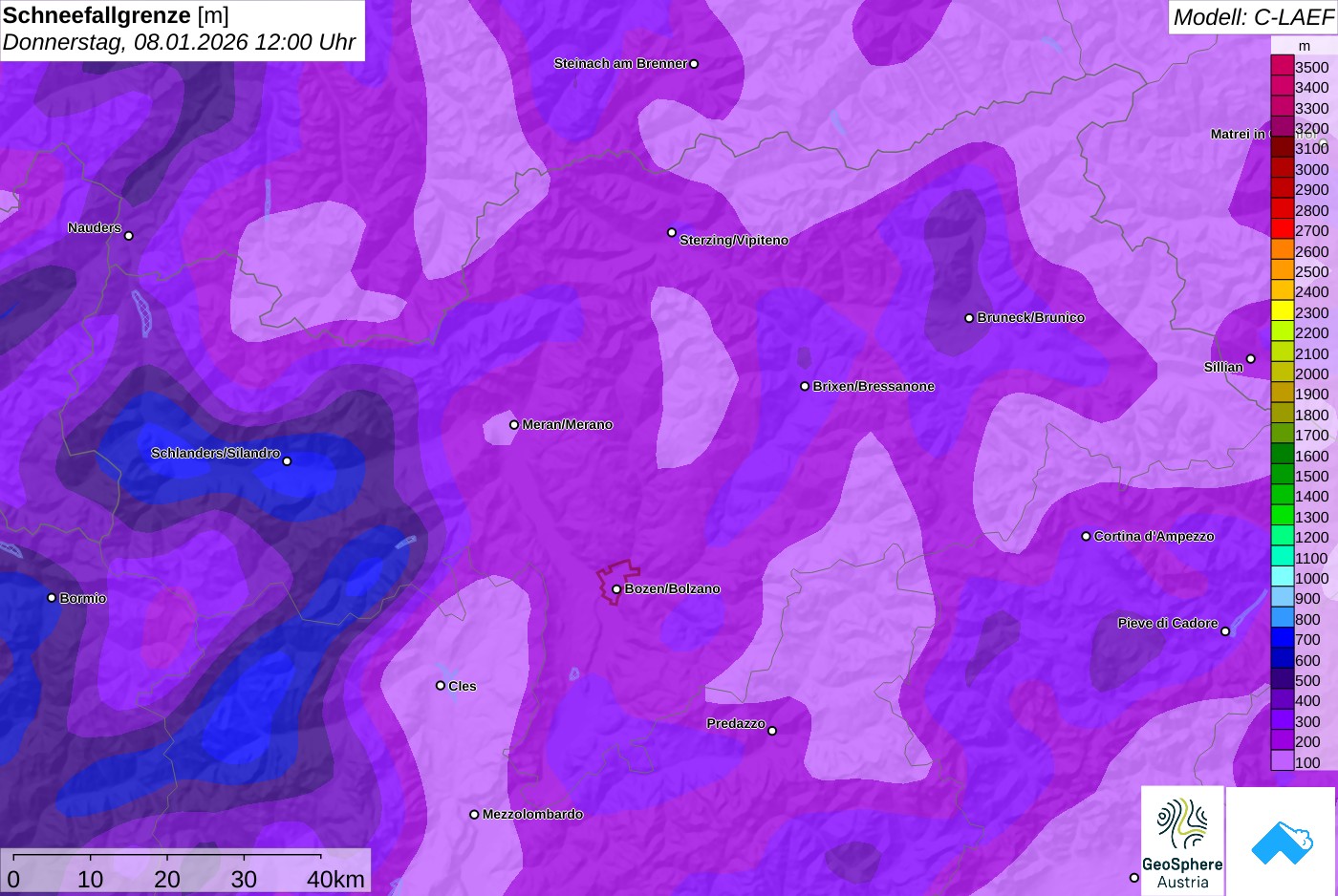Click the Steinach am Brenner label
The height and width of the screenshot is (896, 1338).
coord(620,64)
